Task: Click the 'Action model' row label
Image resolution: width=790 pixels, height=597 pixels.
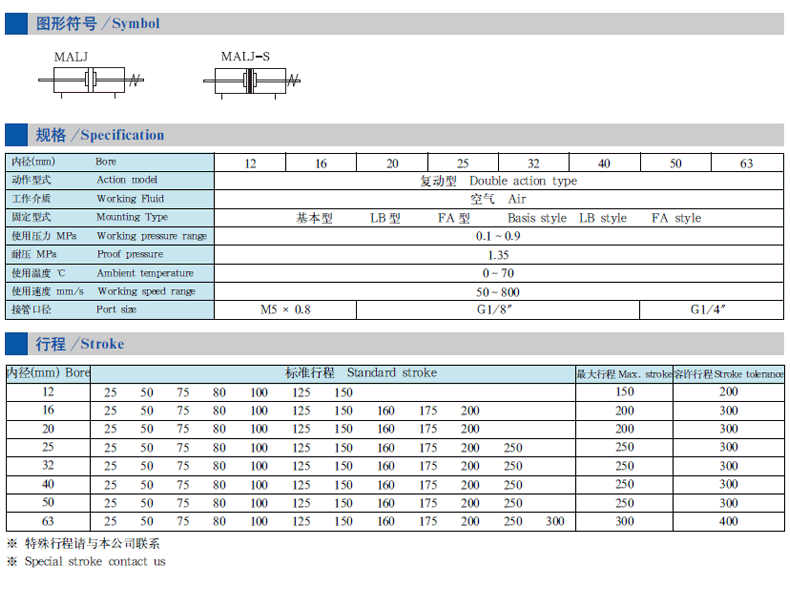Action: click(x=127, y=180)
